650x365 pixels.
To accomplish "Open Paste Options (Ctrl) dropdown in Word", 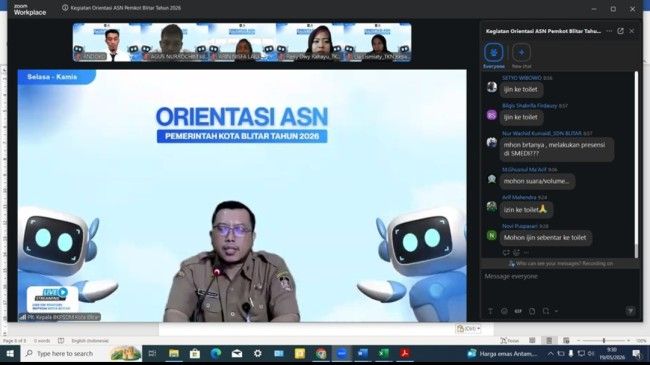I will tap(468, 328).
